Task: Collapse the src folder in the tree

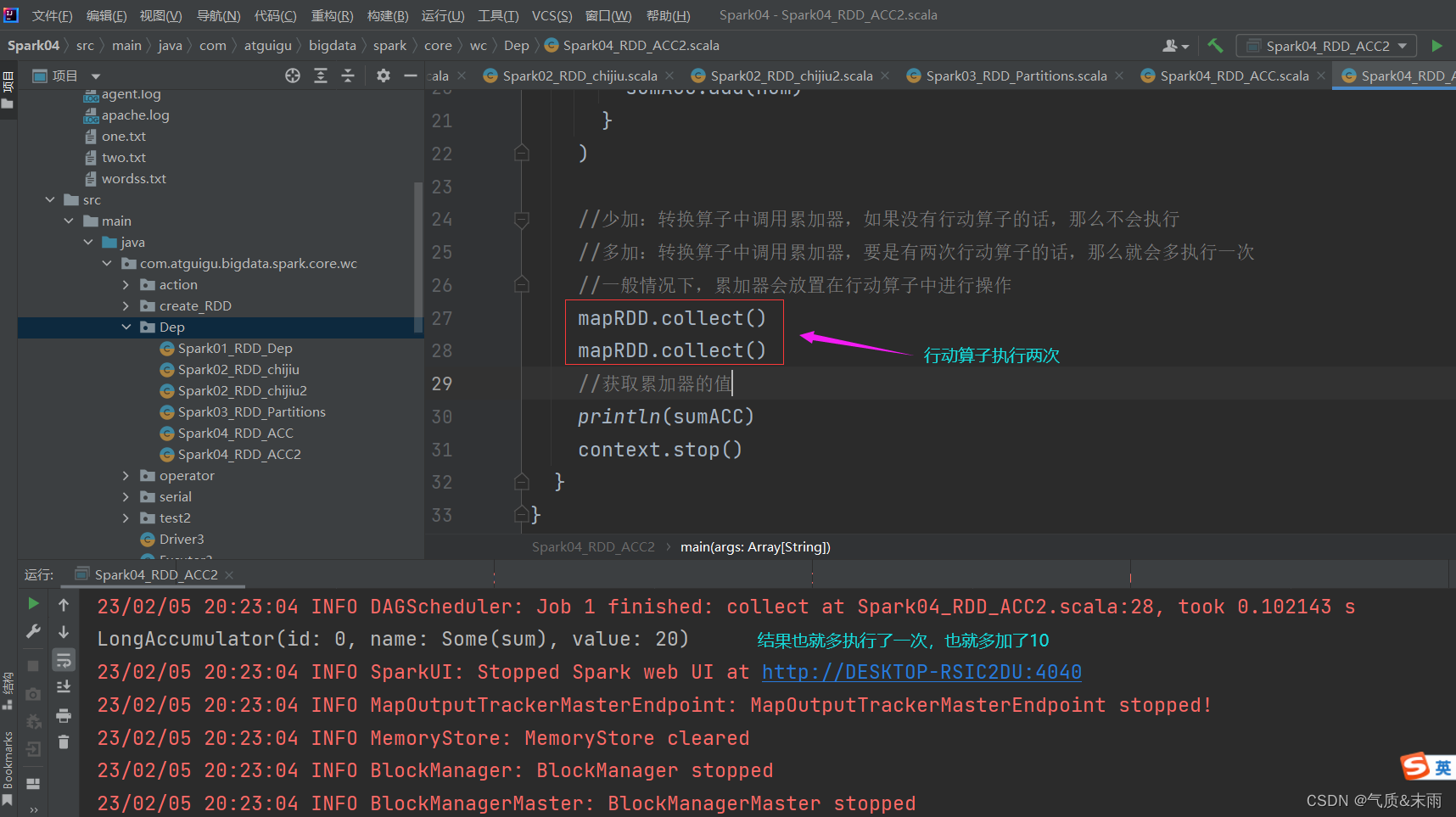Action: tap(50, 199)
